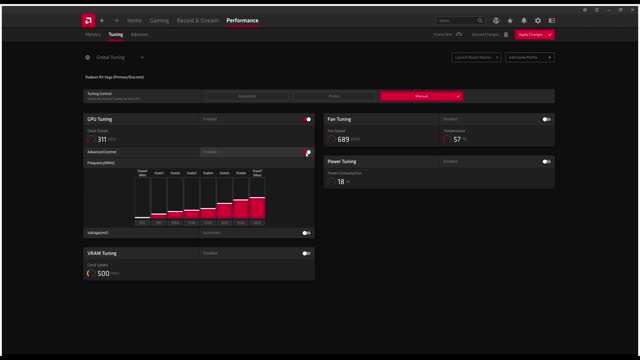Click State 4 frequency slider

(208, 198)
